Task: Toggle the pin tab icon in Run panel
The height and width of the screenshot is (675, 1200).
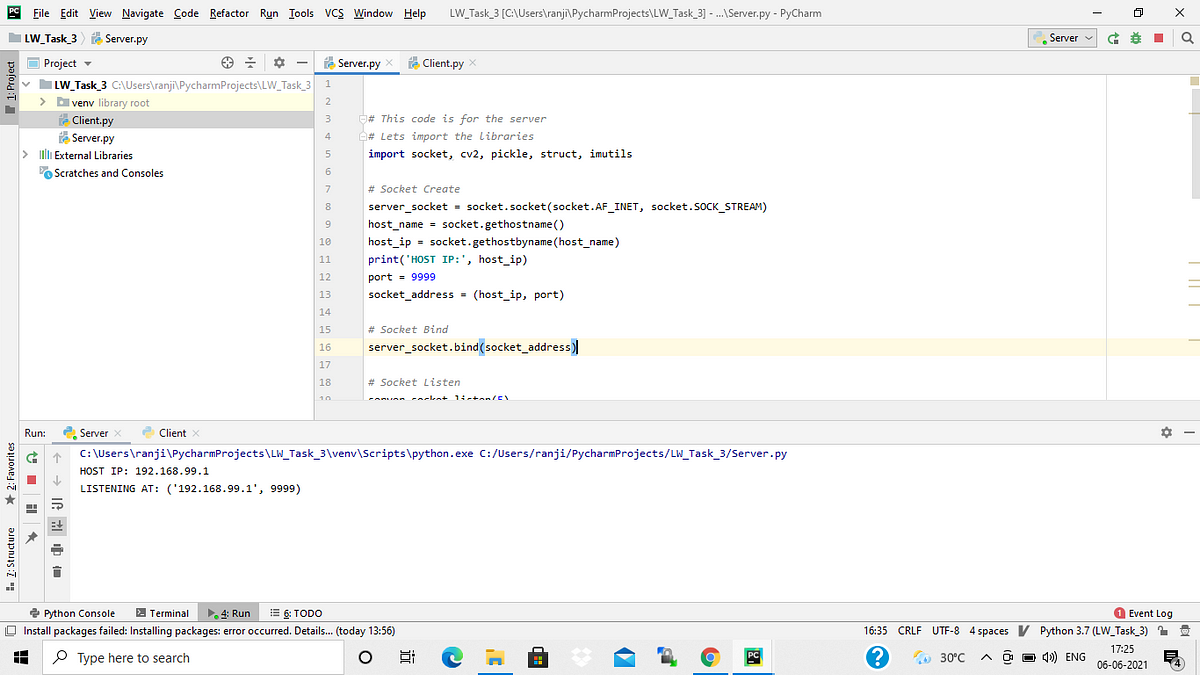Action: [x=32, y=537]
